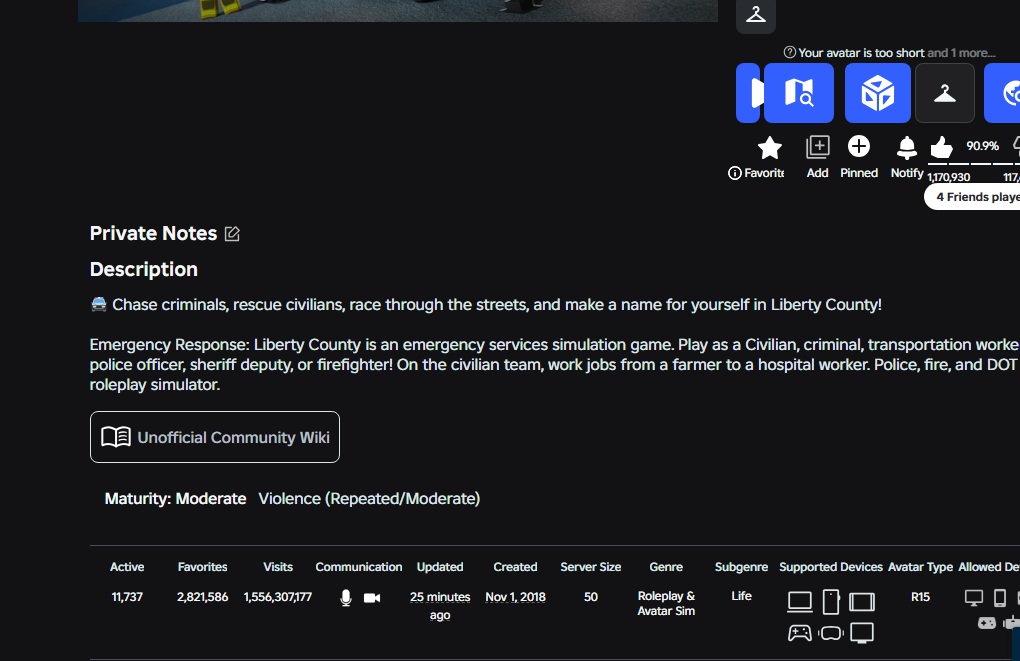Click the open book icon on wiki button
This screenshot has width=1020, height=661.
tap(116, 437)
